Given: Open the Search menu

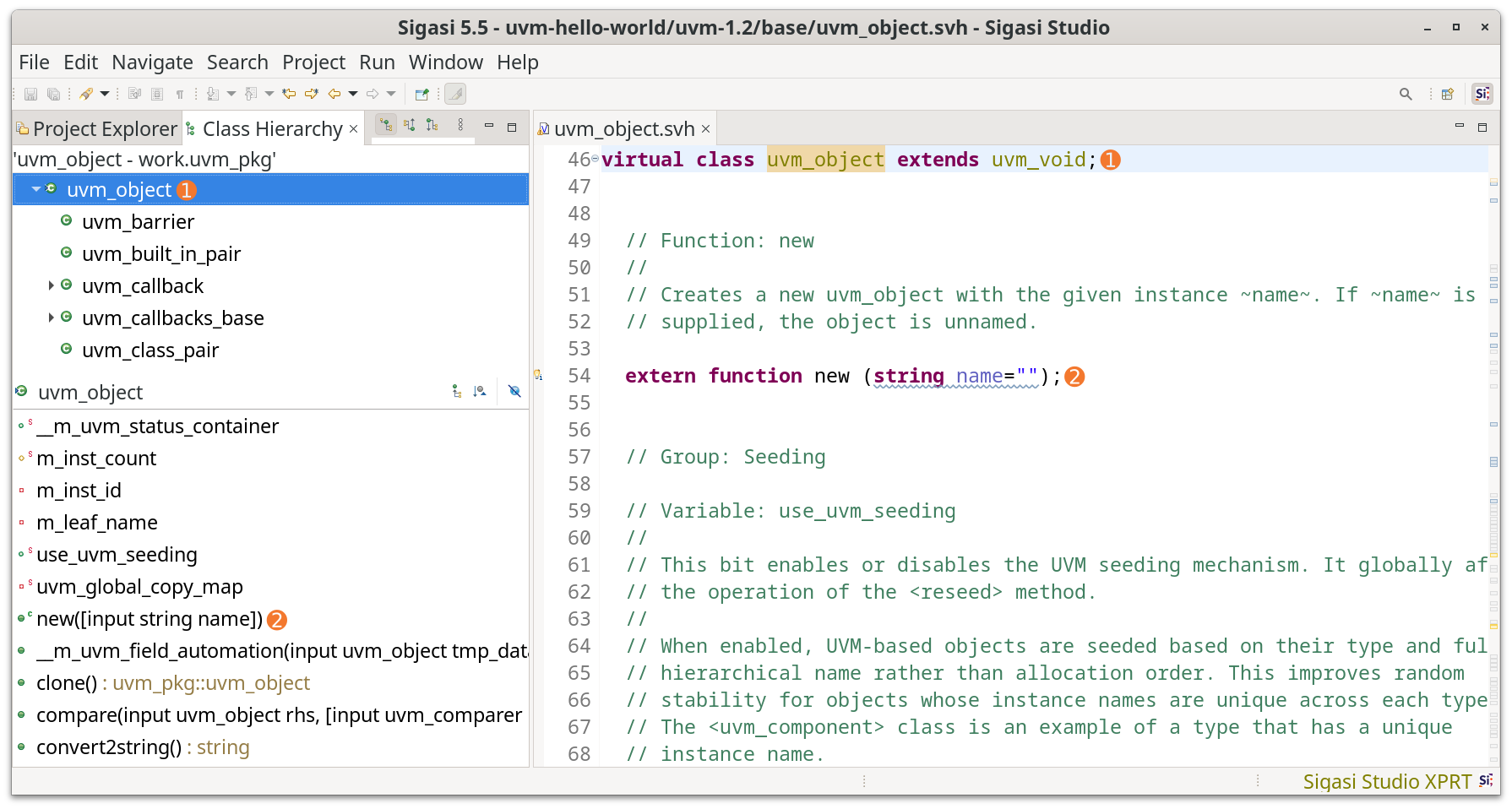Looking at the screenshot, I should click(237, 62).
